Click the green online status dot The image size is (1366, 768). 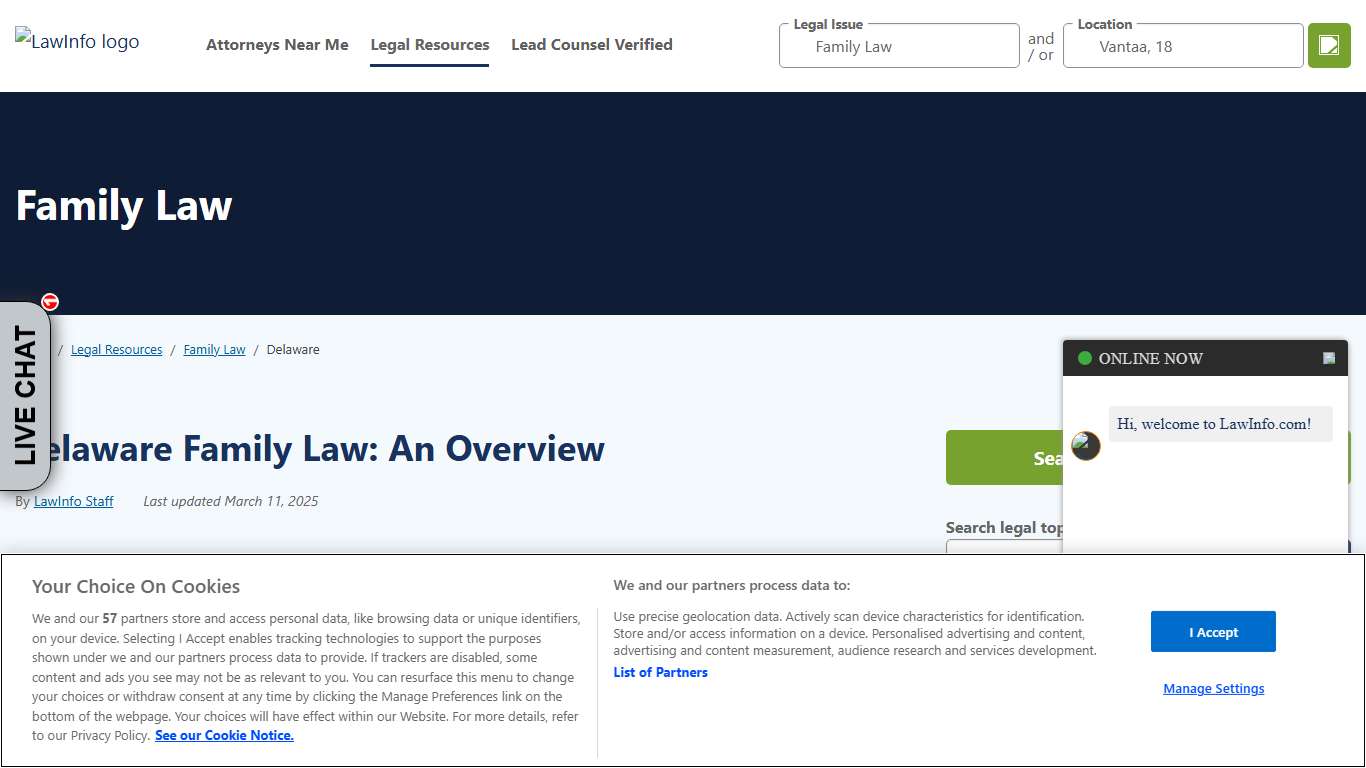tap(1083, 358)
